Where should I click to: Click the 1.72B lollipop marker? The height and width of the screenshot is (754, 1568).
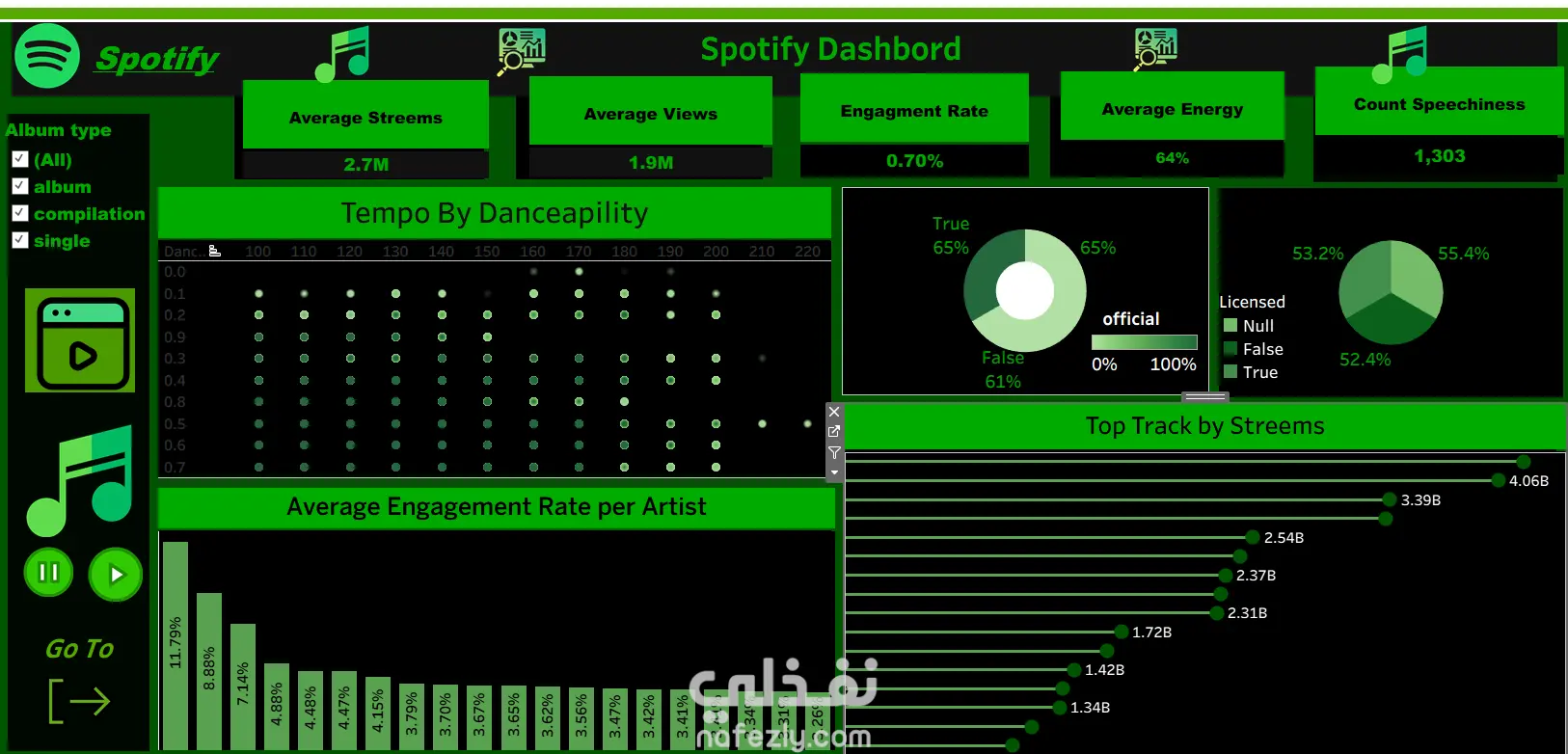pyautogui.click(x=1122, y=632)
